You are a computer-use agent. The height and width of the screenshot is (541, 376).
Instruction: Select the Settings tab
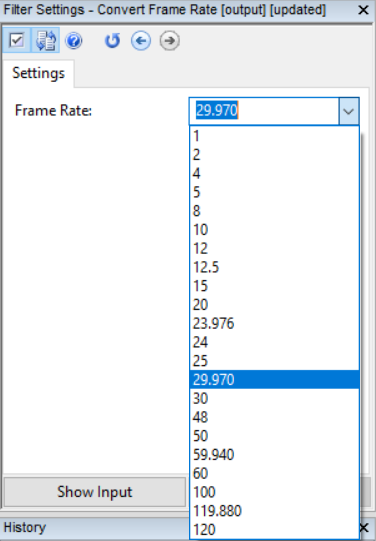point(38,73)
